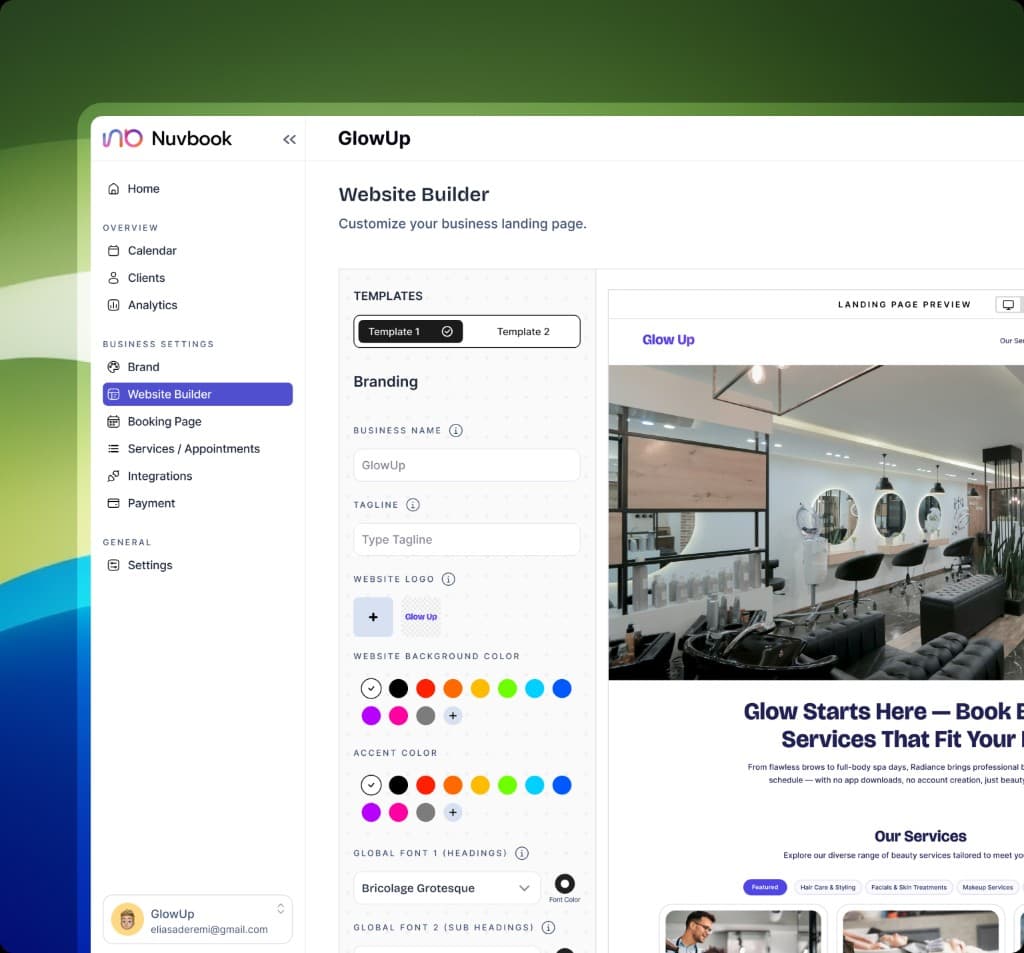Image resolution: width=1024 pixels, height=953 pixels.
Task: Pick gray website background color
Action: pyautogui.click(x=426, y=716)
